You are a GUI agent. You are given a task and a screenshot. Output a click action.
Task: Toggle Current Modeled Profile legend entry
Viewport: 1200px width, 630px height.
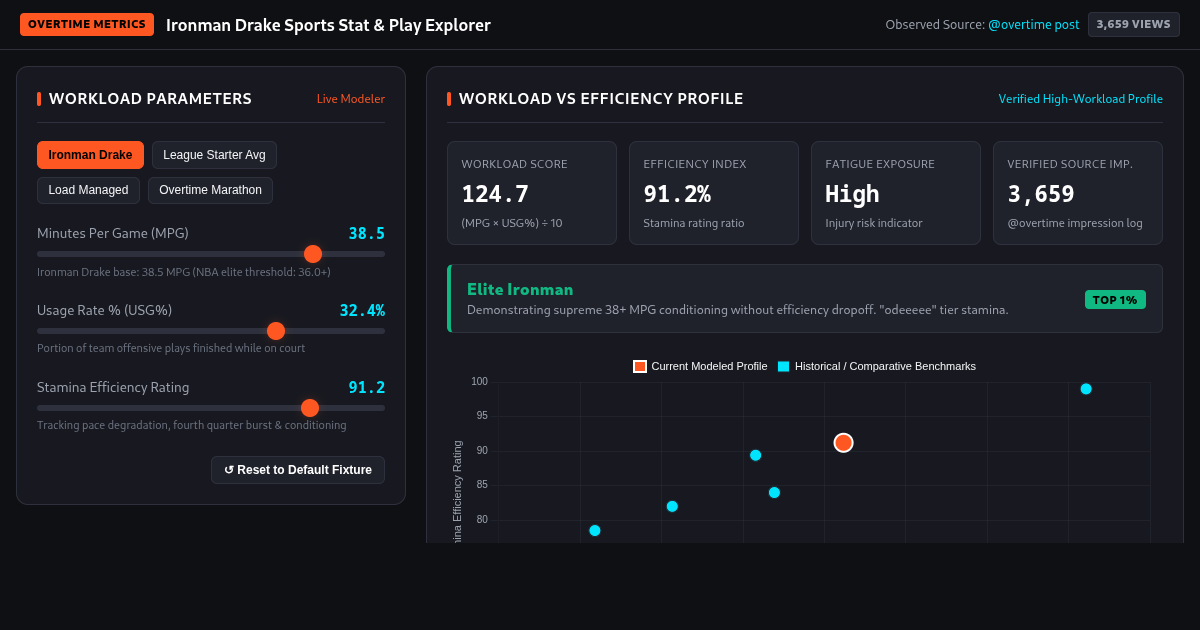click(x=700, y=366)
